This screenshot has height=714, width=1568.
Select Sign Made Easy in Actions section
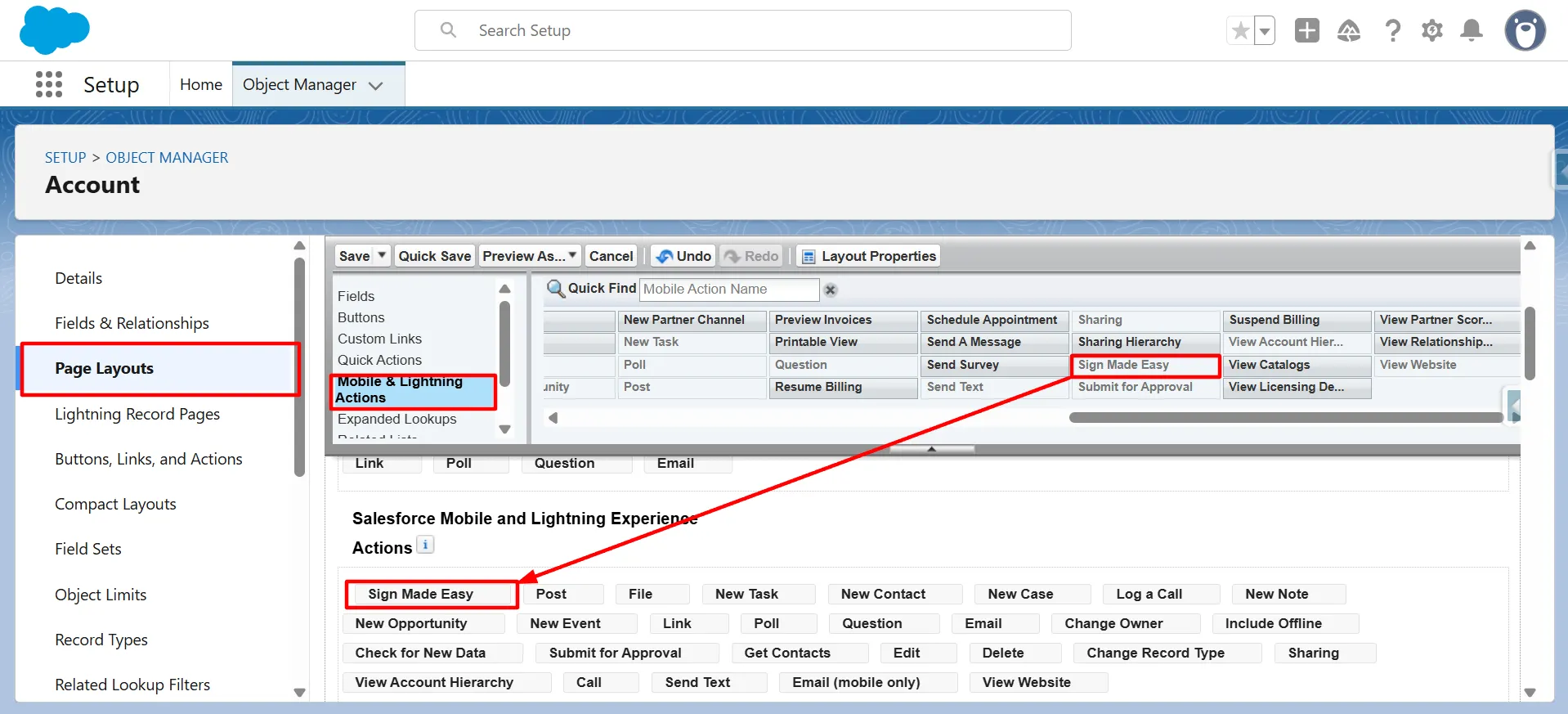tap(432, 594)
